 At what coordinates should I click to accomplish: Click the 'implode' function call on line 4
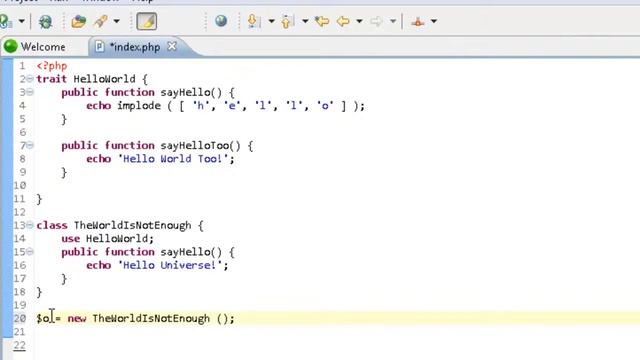pyautogui.click(x=139, y=106)
